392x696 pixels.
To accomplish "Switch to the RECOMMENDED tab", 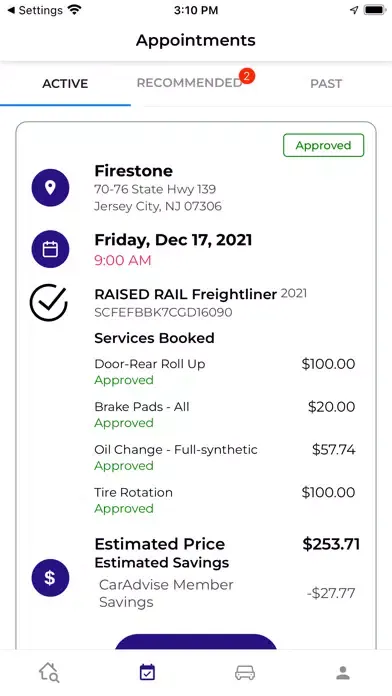I will [189, 83].
